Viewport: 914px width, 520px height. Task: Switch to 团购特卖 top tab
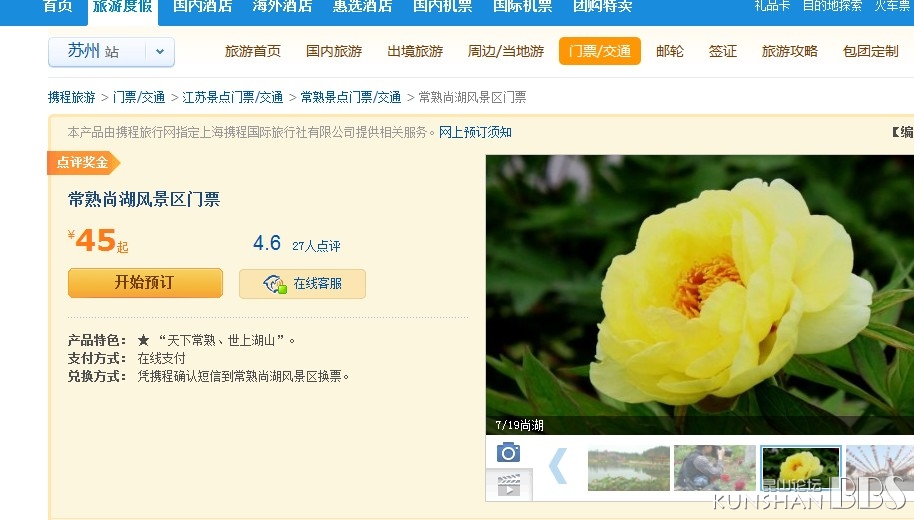click(603, 7)
